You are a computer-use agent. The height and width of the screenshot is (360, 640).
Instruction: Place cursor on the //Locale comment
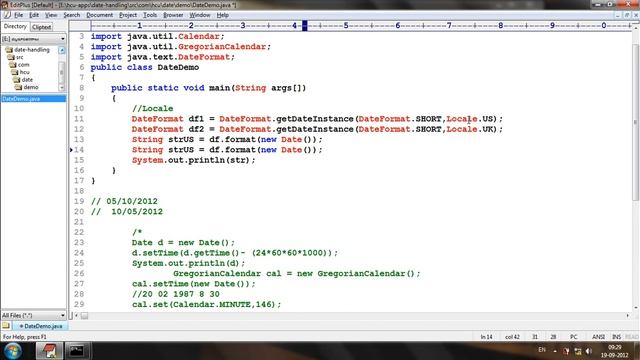click(x=152, y=109)
